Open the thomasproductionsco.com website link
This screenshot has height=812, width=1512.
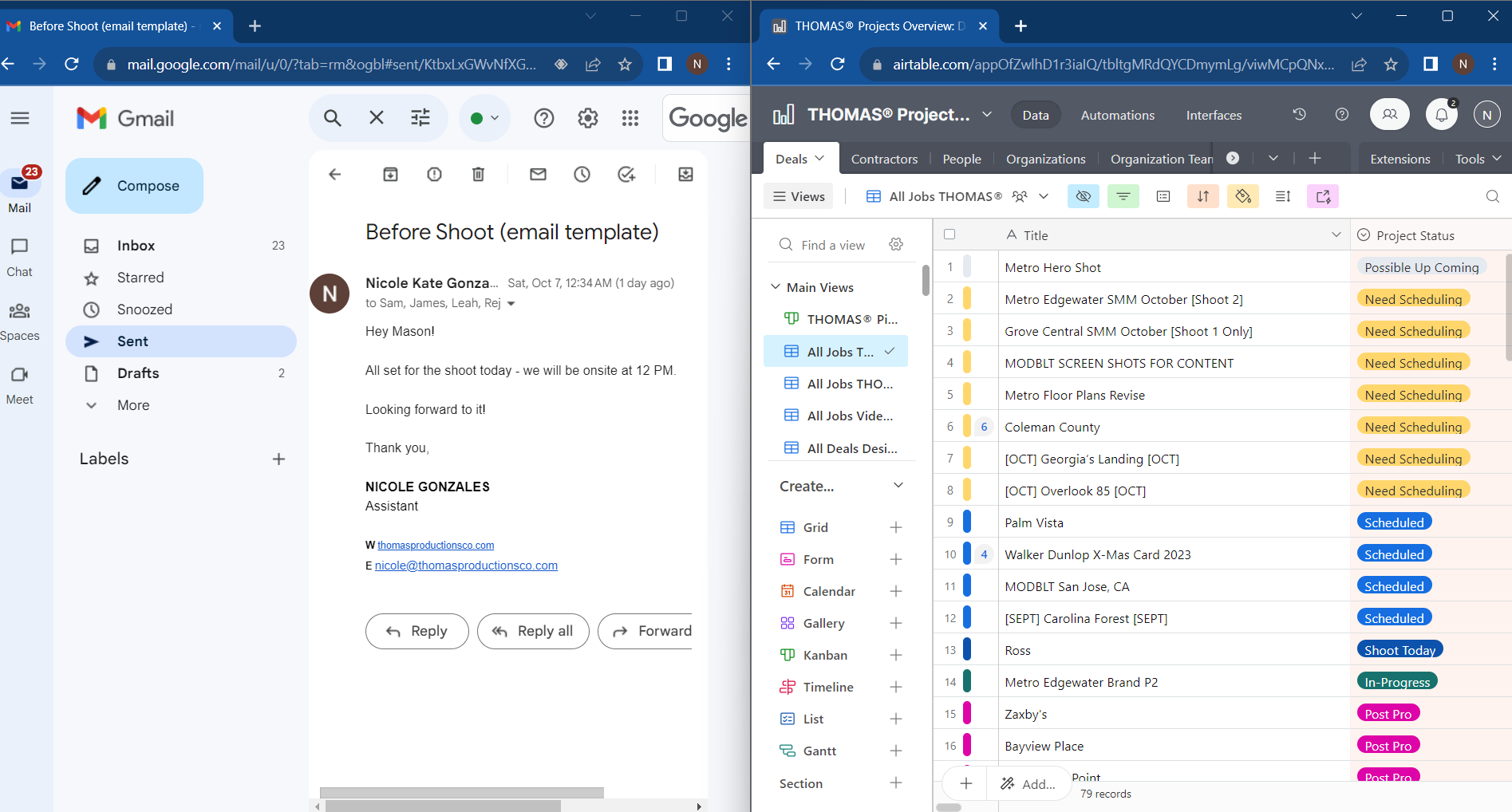(x=436, y=546)
